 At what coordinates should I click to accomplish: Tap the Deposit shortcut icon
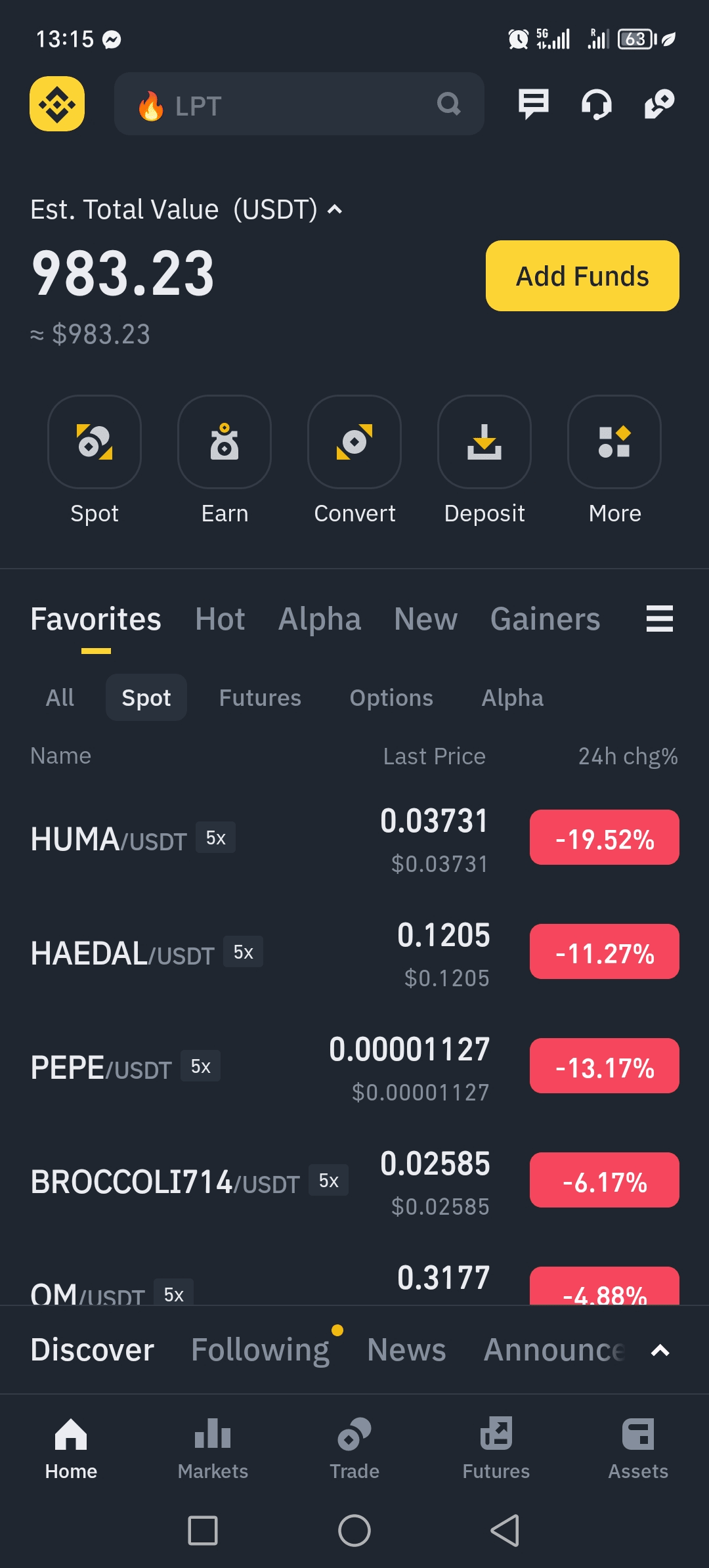click(x=484, y=442)
